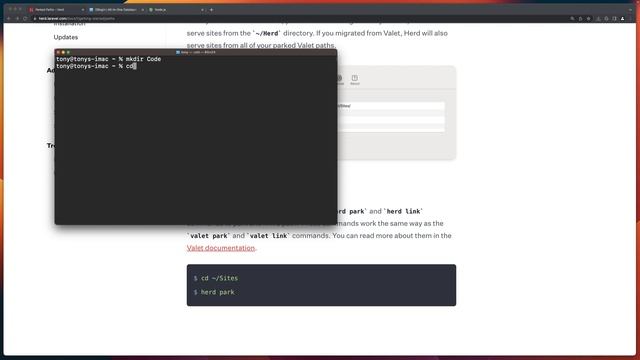Click the browser back arrow
Image resolution: width=640 pixels, height=360 pixels.
(9, 19)
